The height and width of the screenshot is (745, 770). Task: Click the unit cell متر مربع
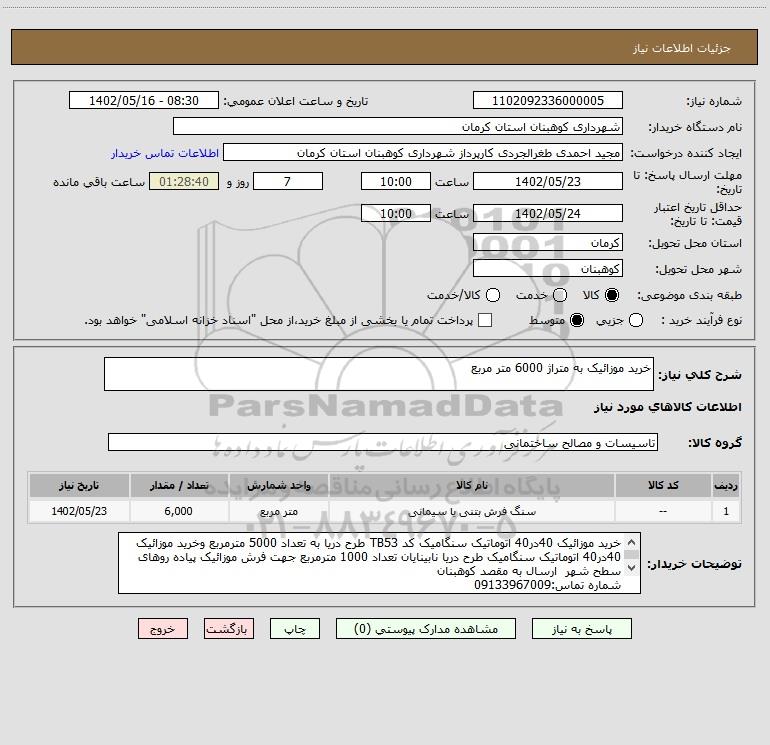coord(279,512)
